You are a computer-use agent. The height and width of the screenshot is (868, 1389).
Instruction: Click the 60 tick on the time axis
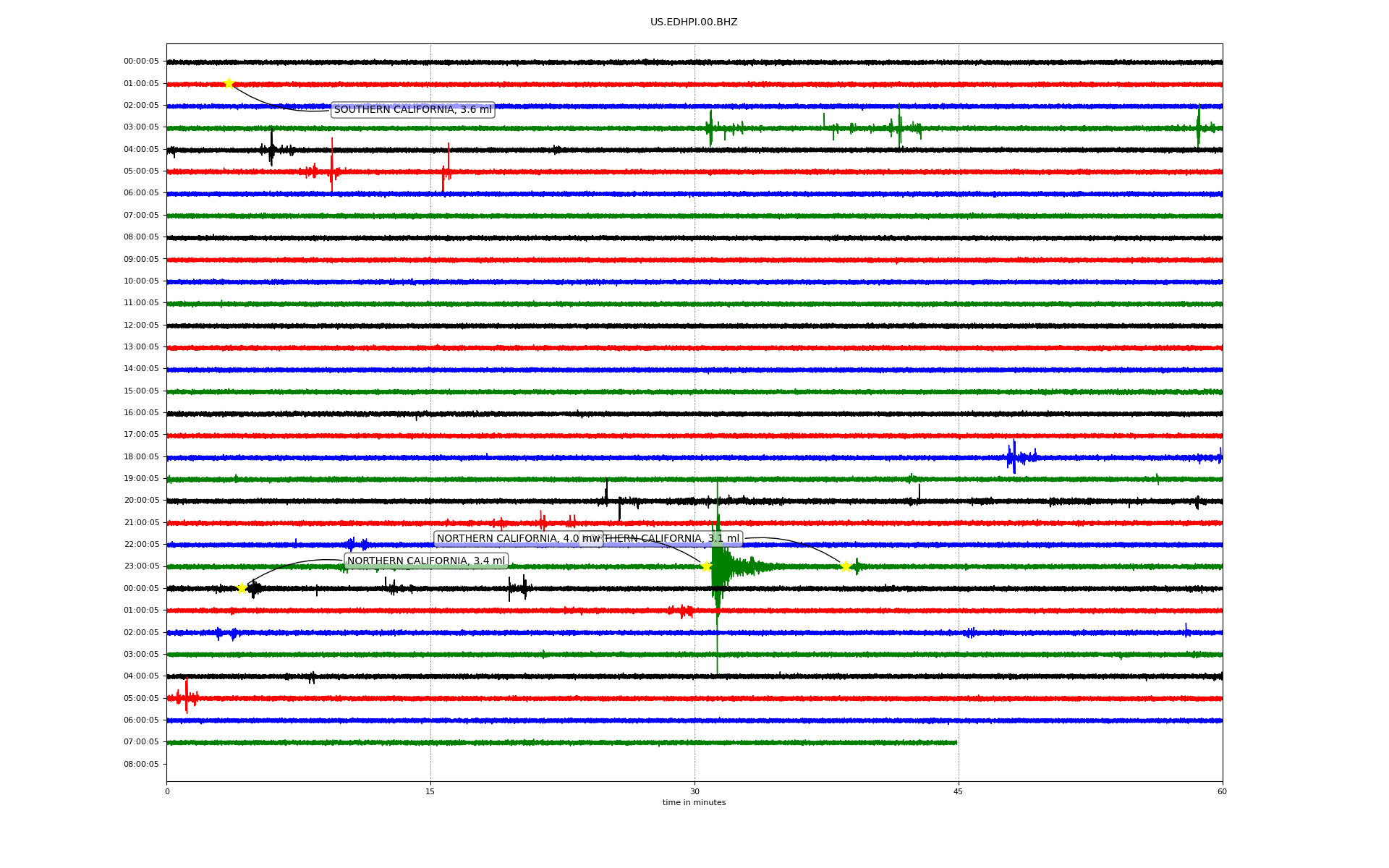[x=1222, y=791]
